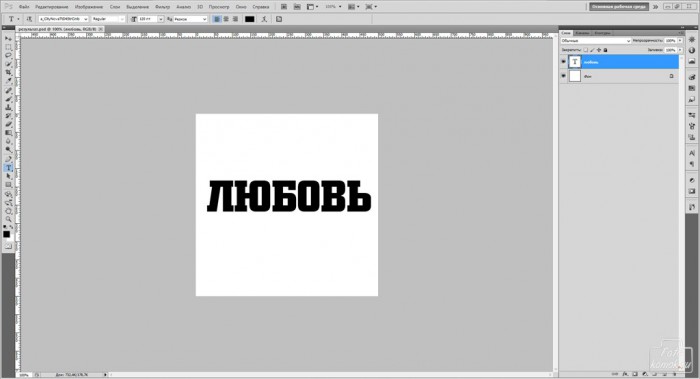Viewport: 700px width, 379px height.
Task: Select the History Brush tool
Action: click(8, 116)
